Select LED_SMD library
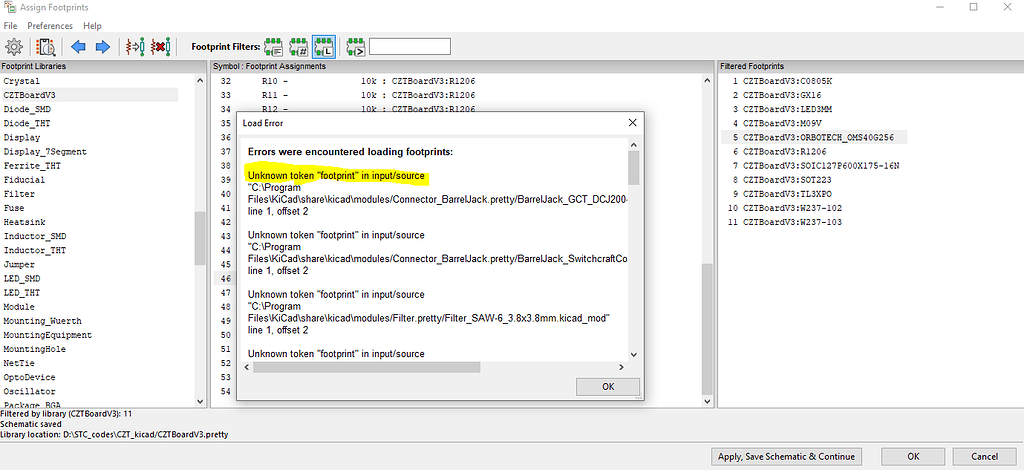The image size is (1024, 470). click(22, 279)
